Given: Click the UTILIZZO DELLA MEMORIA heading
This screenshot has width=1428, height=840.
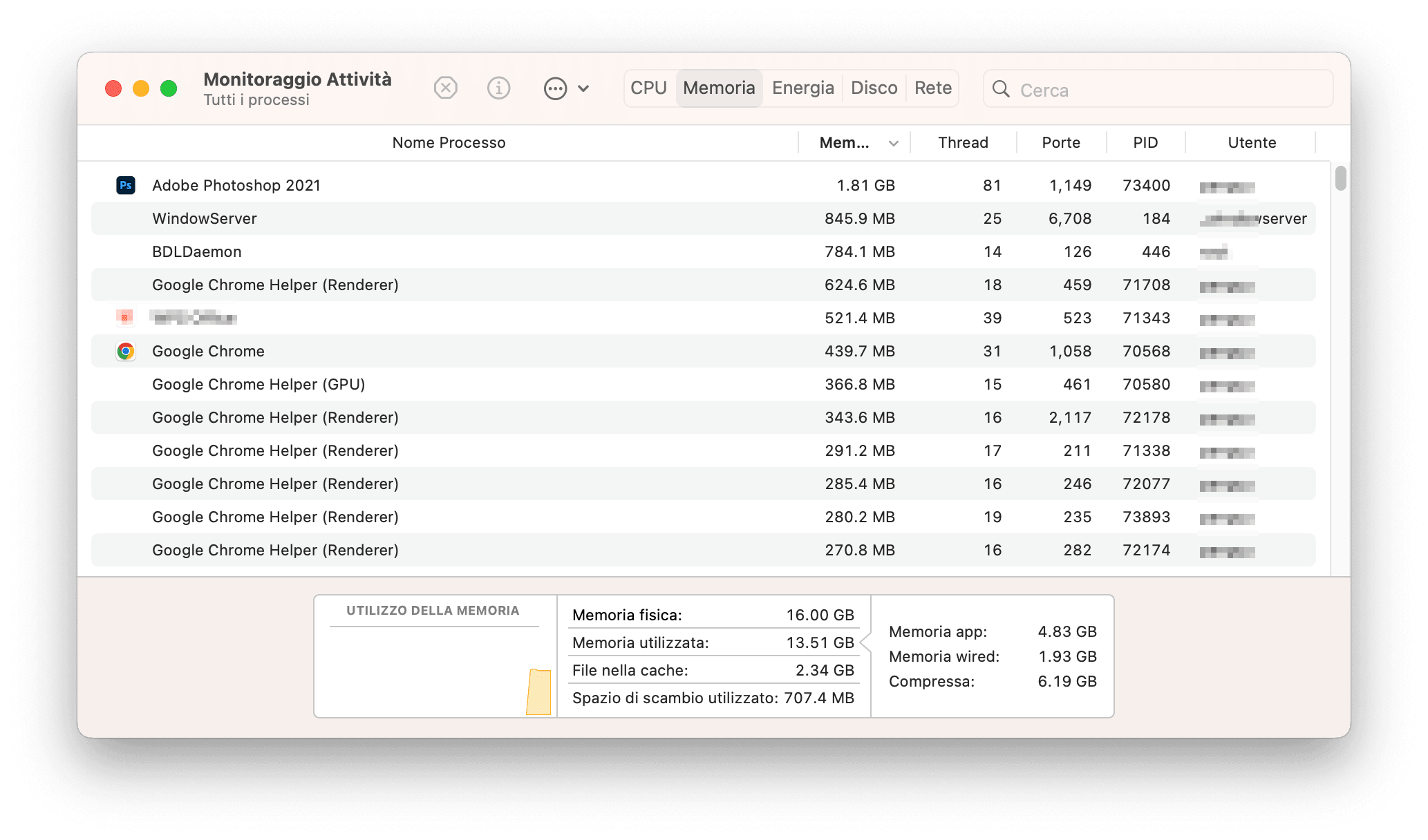Looking at the screenshot, I should (x=433, y=611).
